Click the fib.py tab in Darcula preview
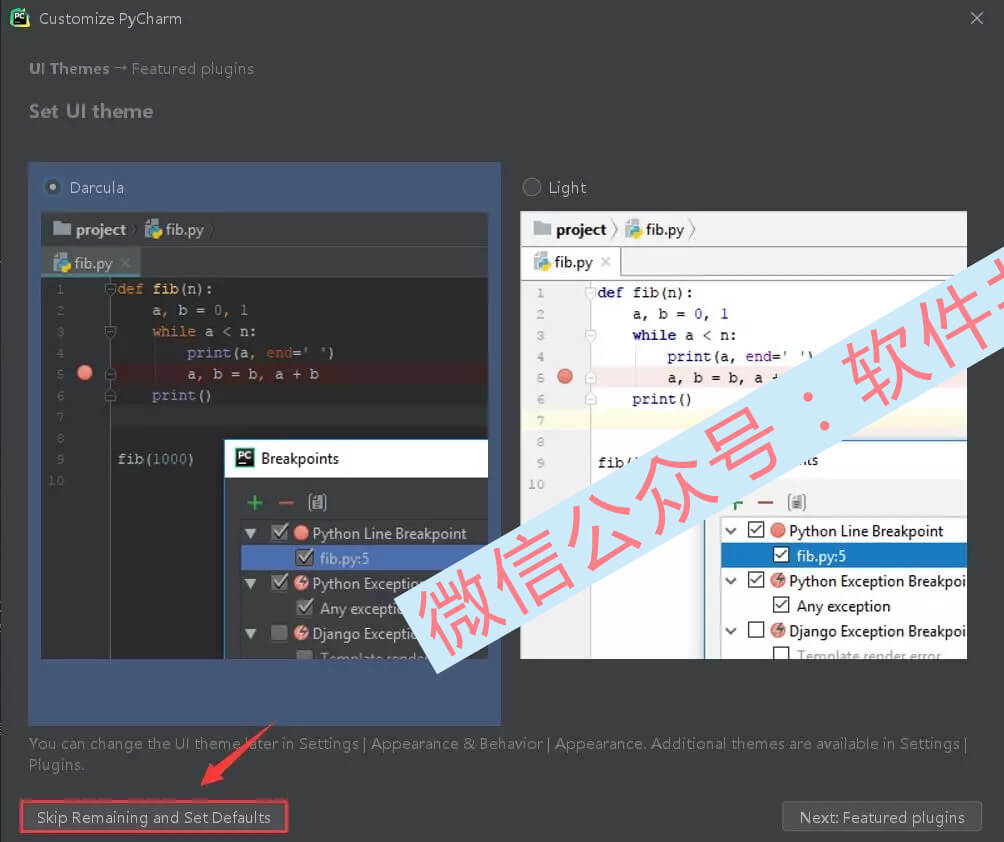 point(92,263)
